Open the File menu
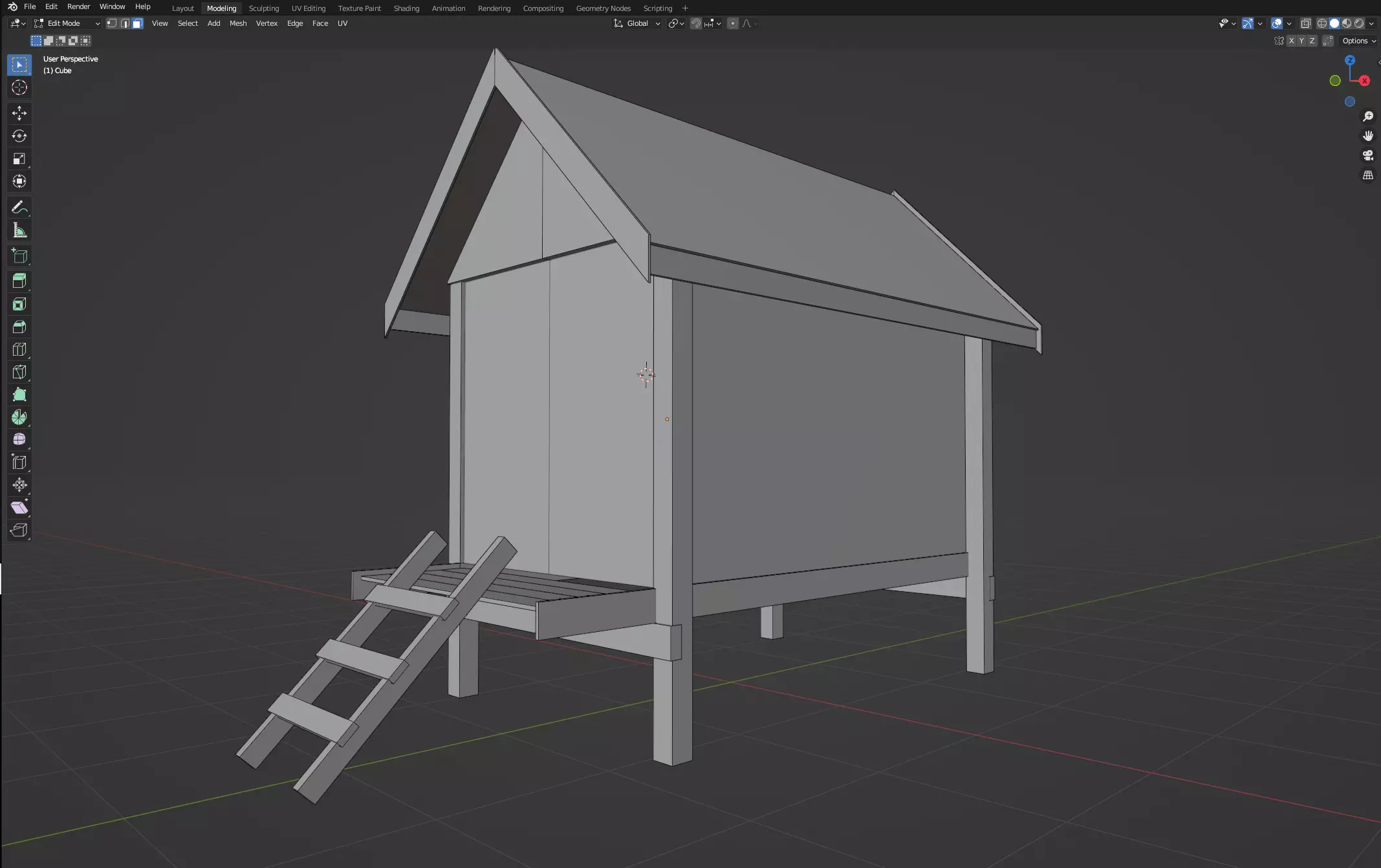This screenshot has height=868, width=1381. pos(30,6)
